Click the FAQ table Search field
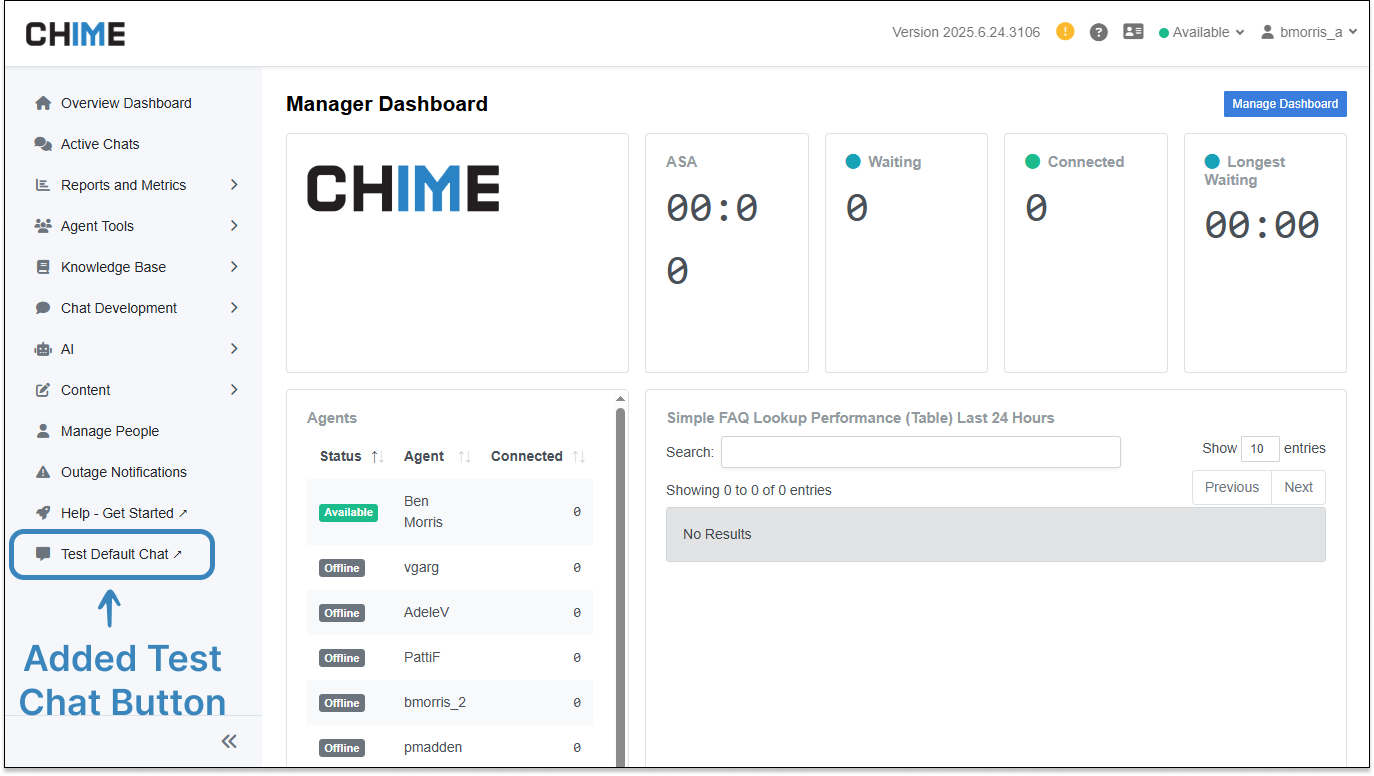Image resolution: width=1374 pixels, height=776 pixels. point(921,452)
